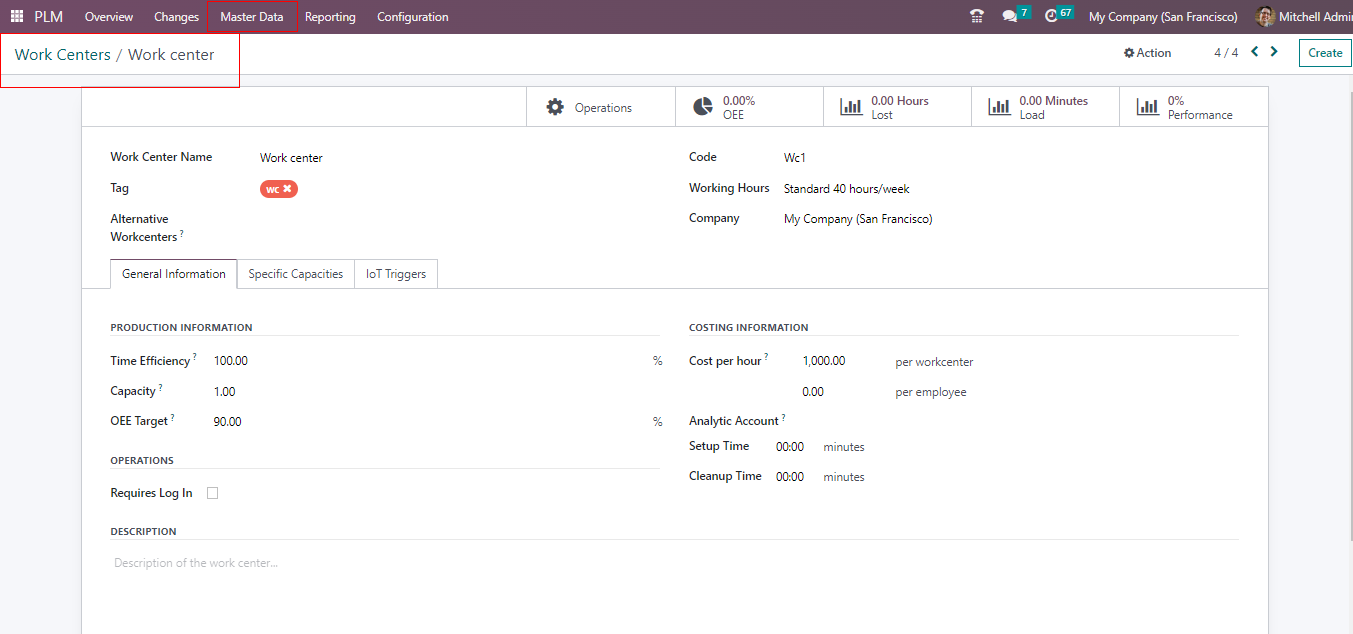The image size is (1353, 634).
Task: Click the cost per employee value 0.00
Action: [x=813, y=392]
